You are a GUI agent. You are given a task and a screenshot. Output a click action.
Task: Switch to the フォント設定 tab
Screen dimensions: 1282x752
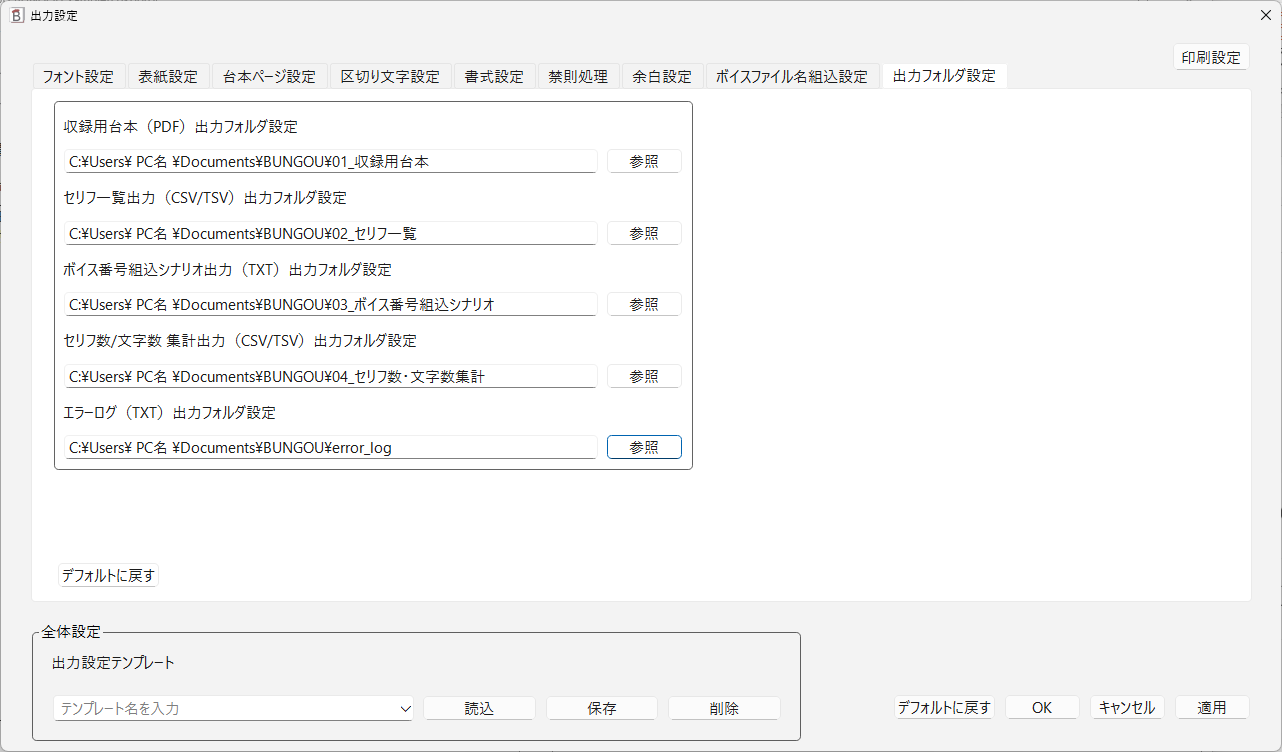[x=78, y=75]
